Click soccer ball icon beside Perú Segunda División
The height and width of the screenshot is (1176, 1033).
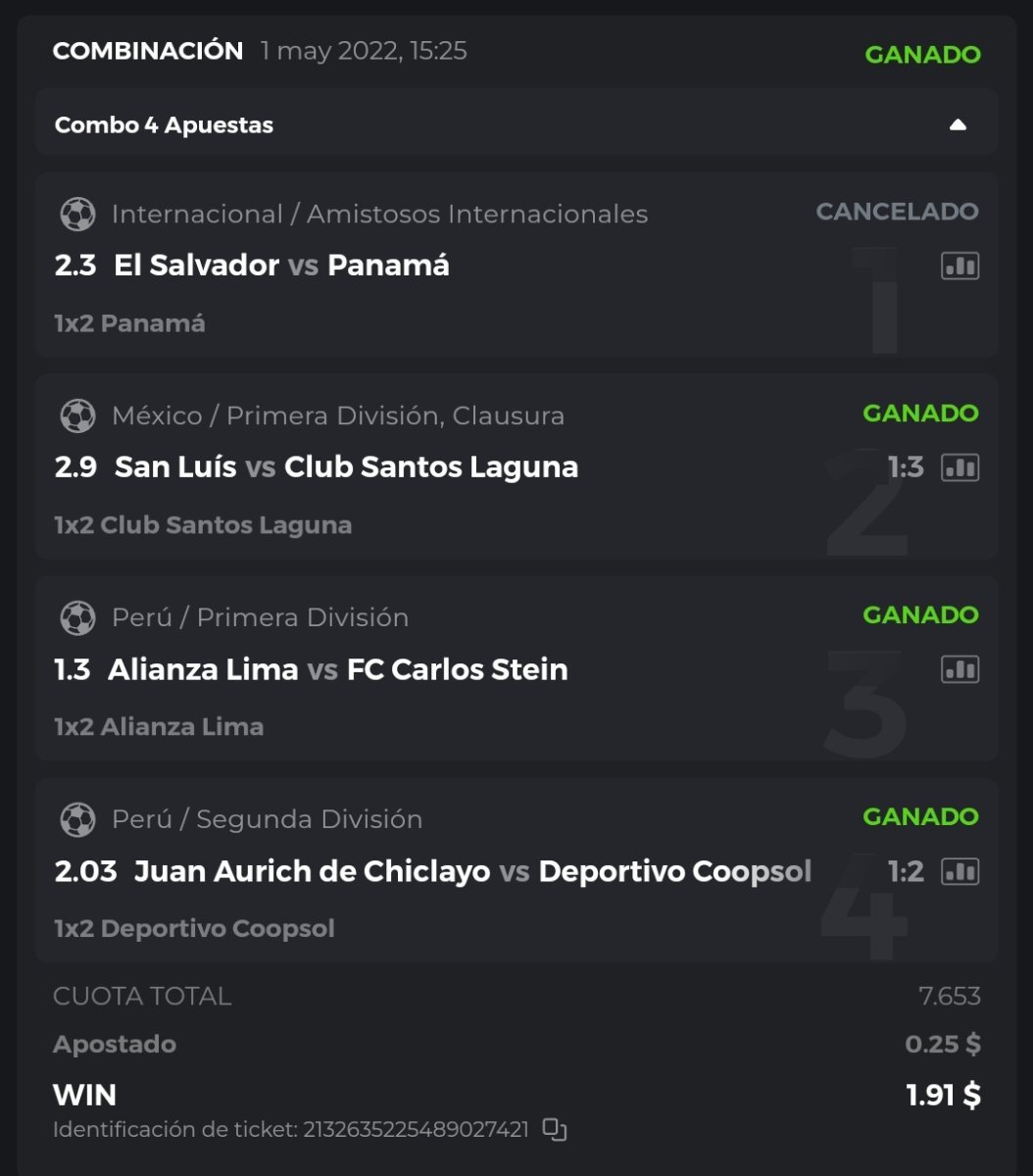coord(77,819)
